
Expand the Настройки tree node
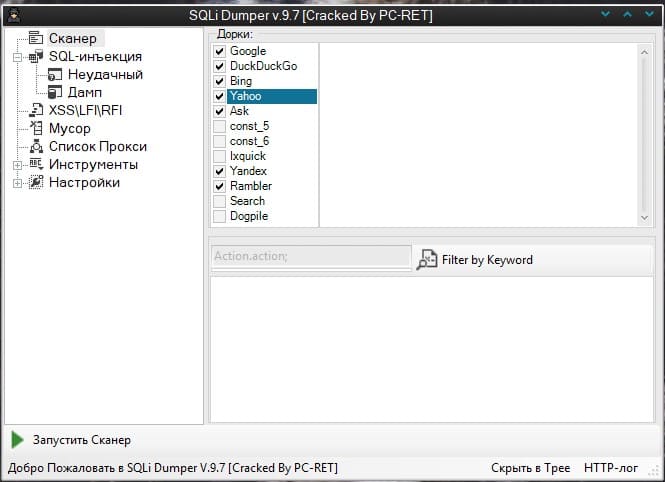[x=17, y=183]
